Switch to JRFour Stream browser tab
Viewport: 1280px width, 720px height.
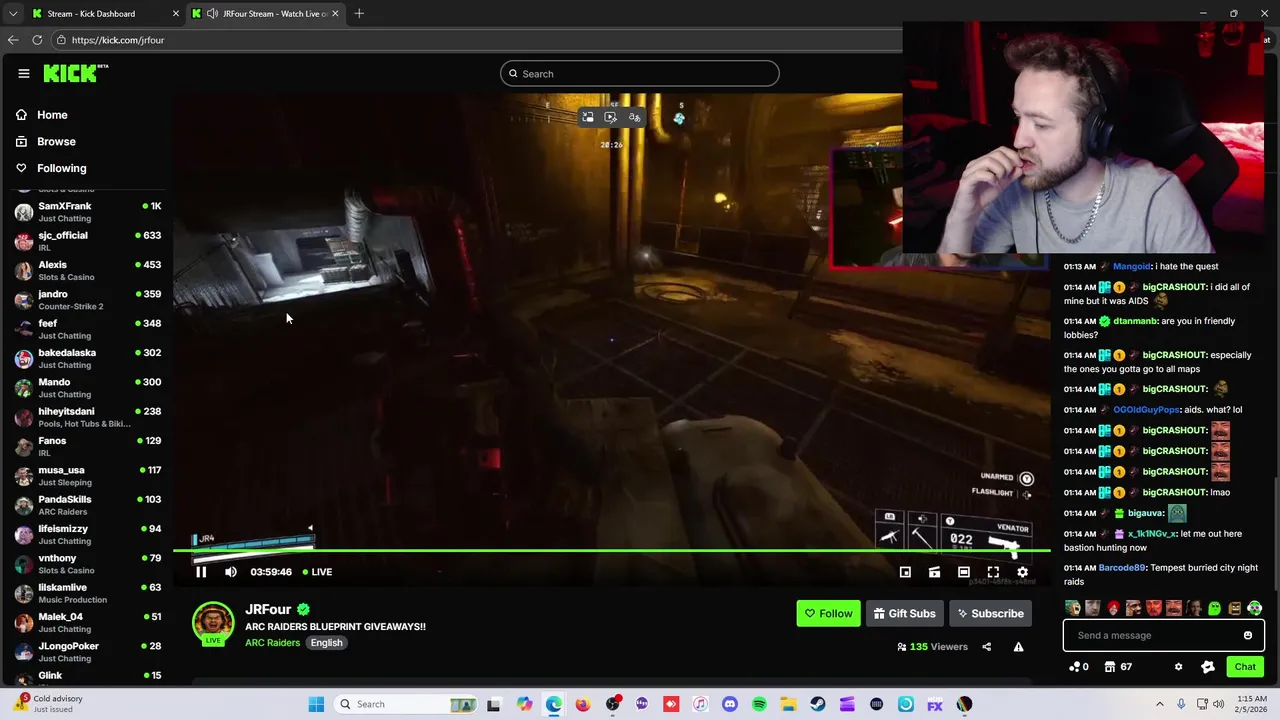(x=266, y=14)
